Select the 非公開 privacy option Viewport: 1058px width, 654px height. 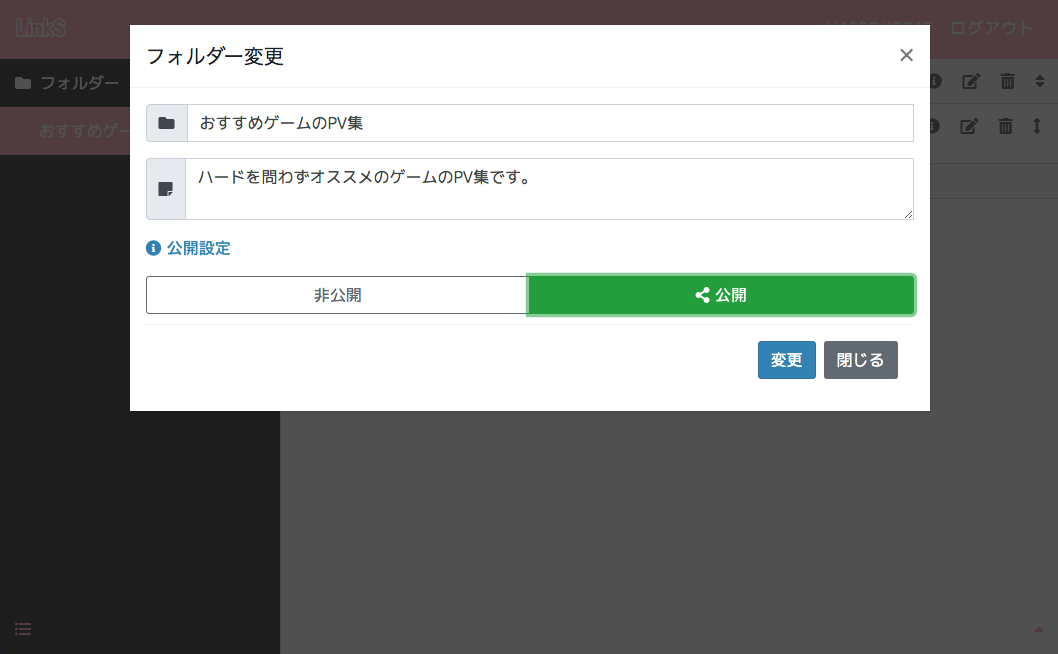coord(337,295)
